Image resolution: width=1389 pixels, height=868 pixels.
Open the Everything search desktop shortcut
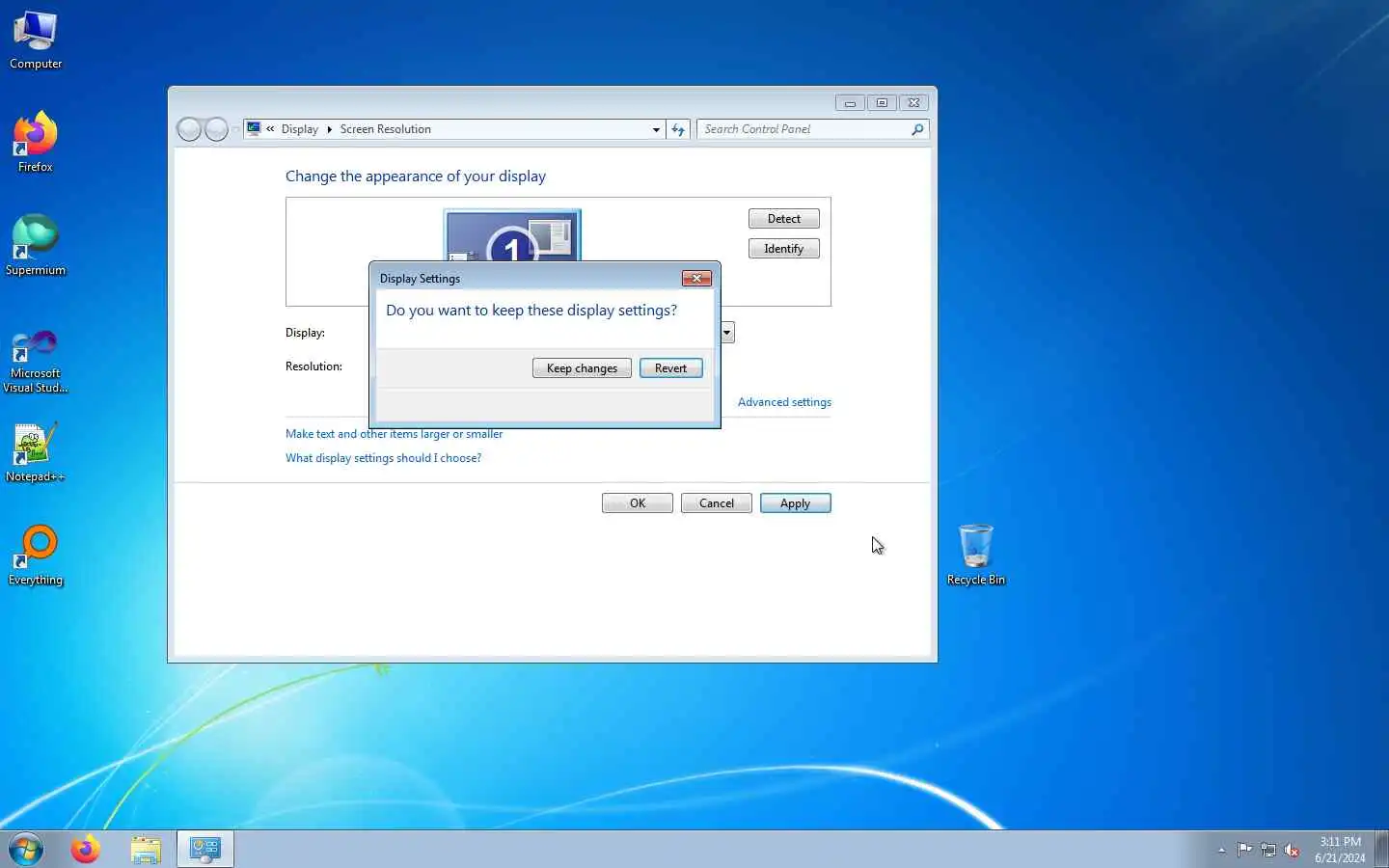pyautogui.click(x=36, y=556)
